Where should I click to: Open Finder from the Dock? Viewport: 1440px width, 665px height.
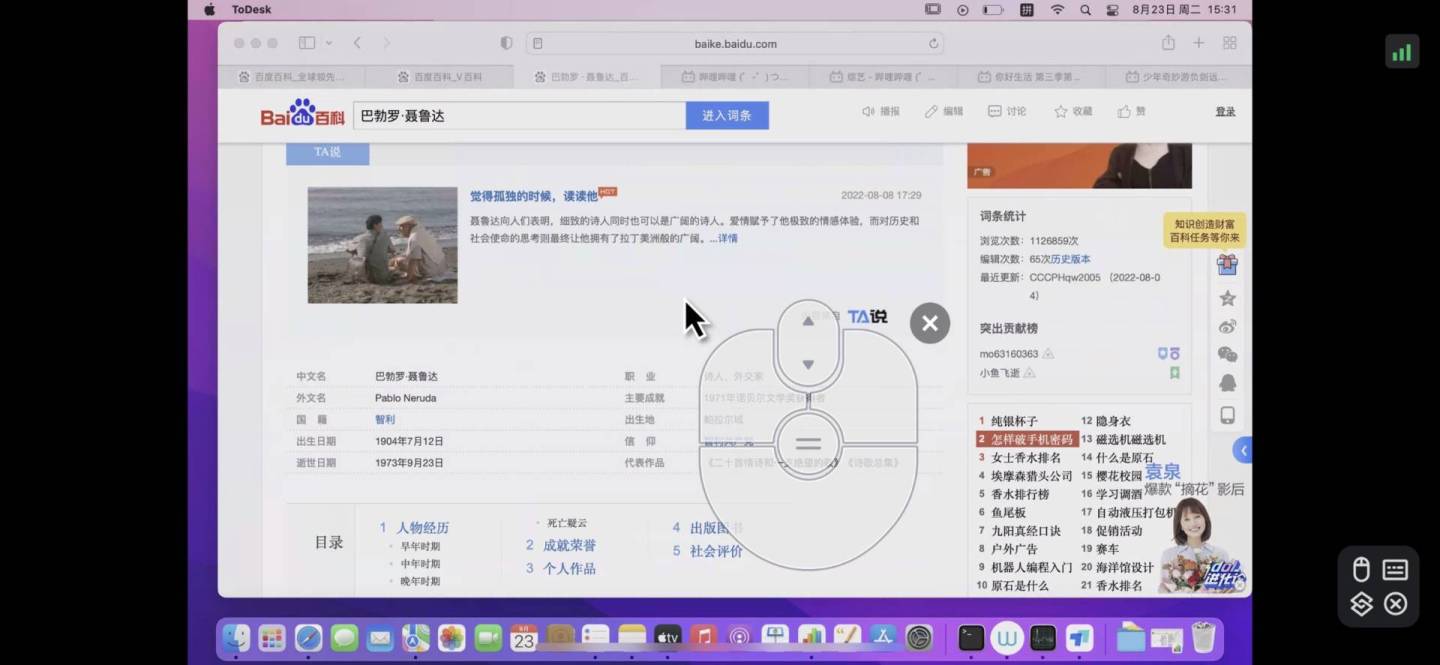[x=236, y=637]
